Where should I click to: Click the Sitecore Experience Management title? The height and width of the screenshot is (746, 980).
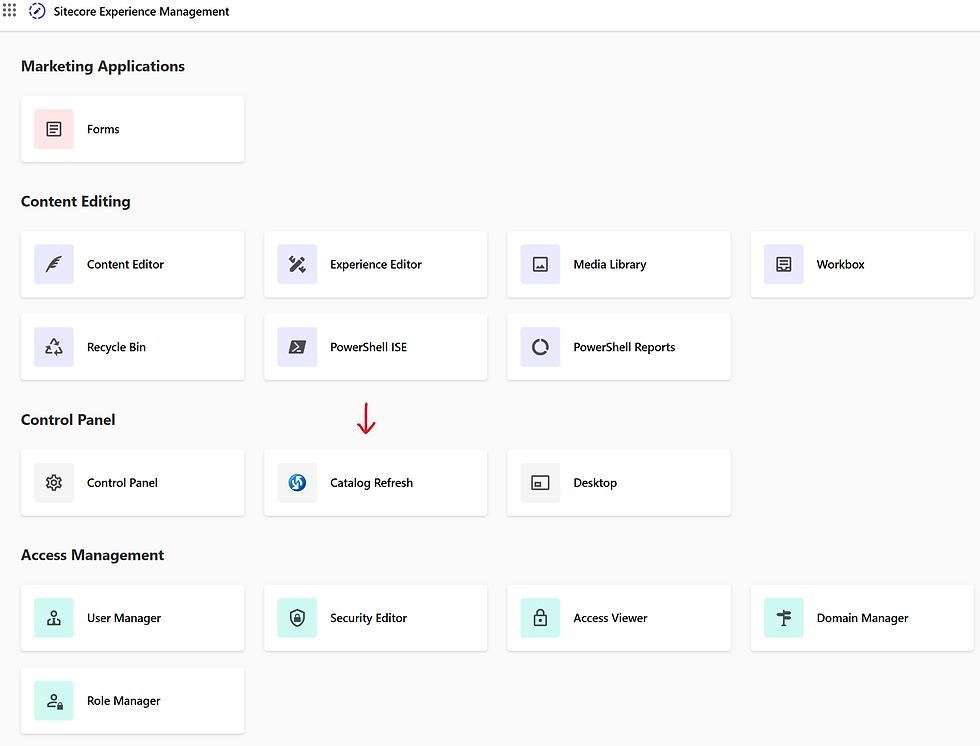141,12
